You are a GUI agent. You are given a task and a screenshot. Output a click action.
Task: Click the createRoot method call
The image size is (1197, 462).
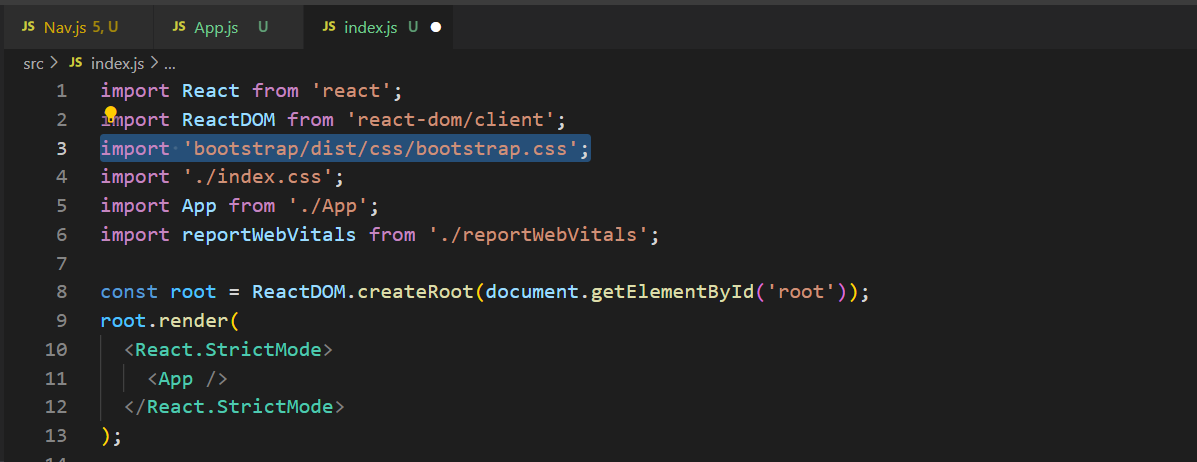[x=415, y=292]
